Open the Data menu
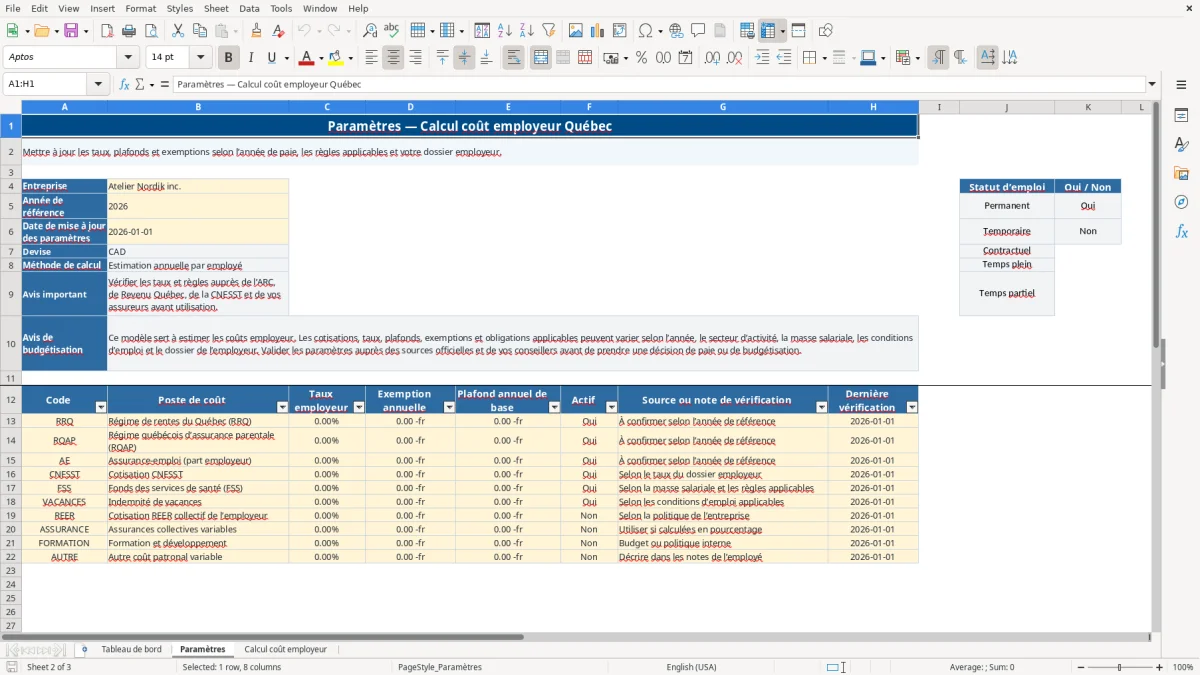 249,8
